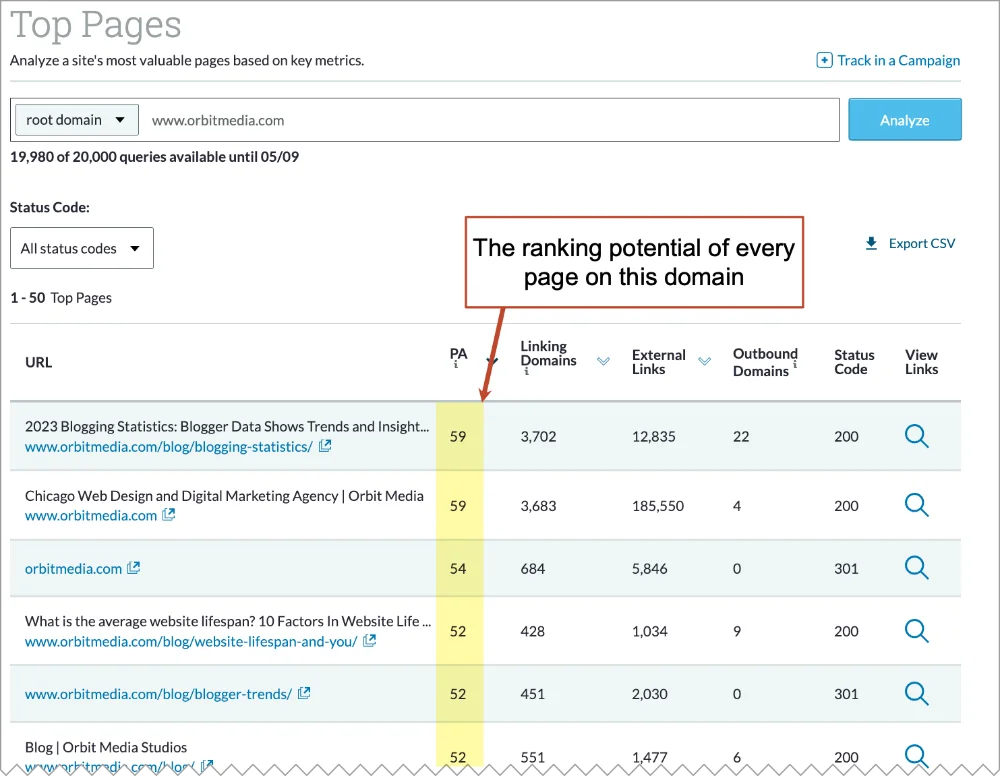Open View Links magnifier for orbitmedia.com 301 row
Screen dimensions: 1000x776
click(x=916, y=567)
